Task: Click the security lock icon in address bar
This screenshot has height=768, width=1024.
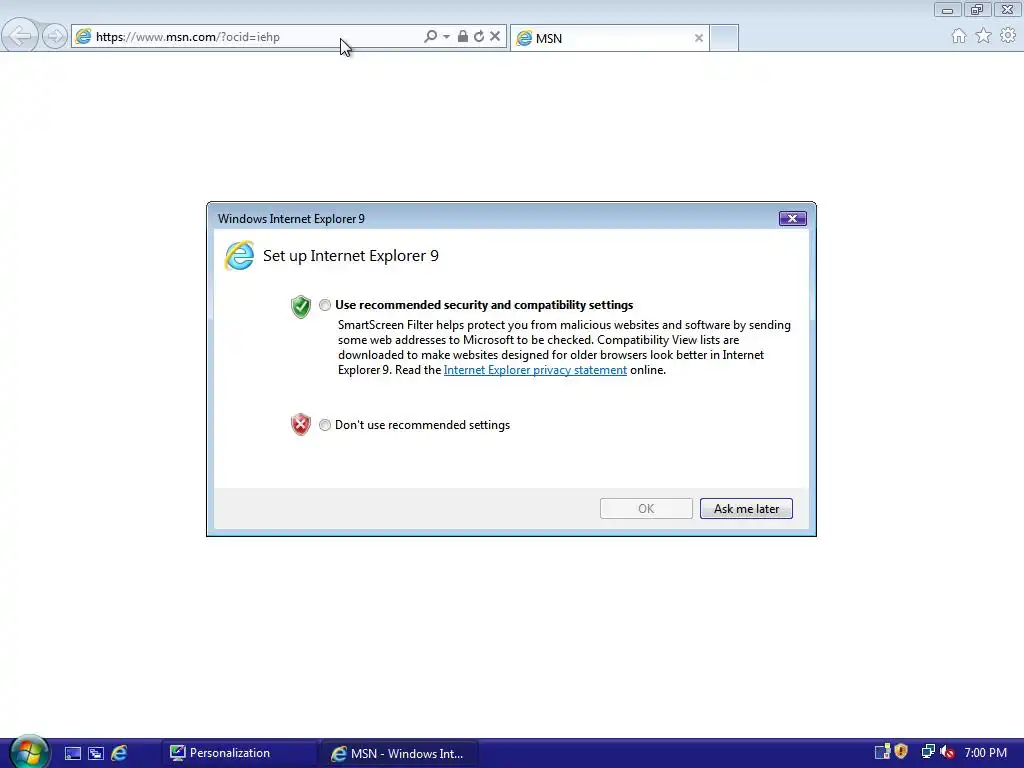Action: 462,37
